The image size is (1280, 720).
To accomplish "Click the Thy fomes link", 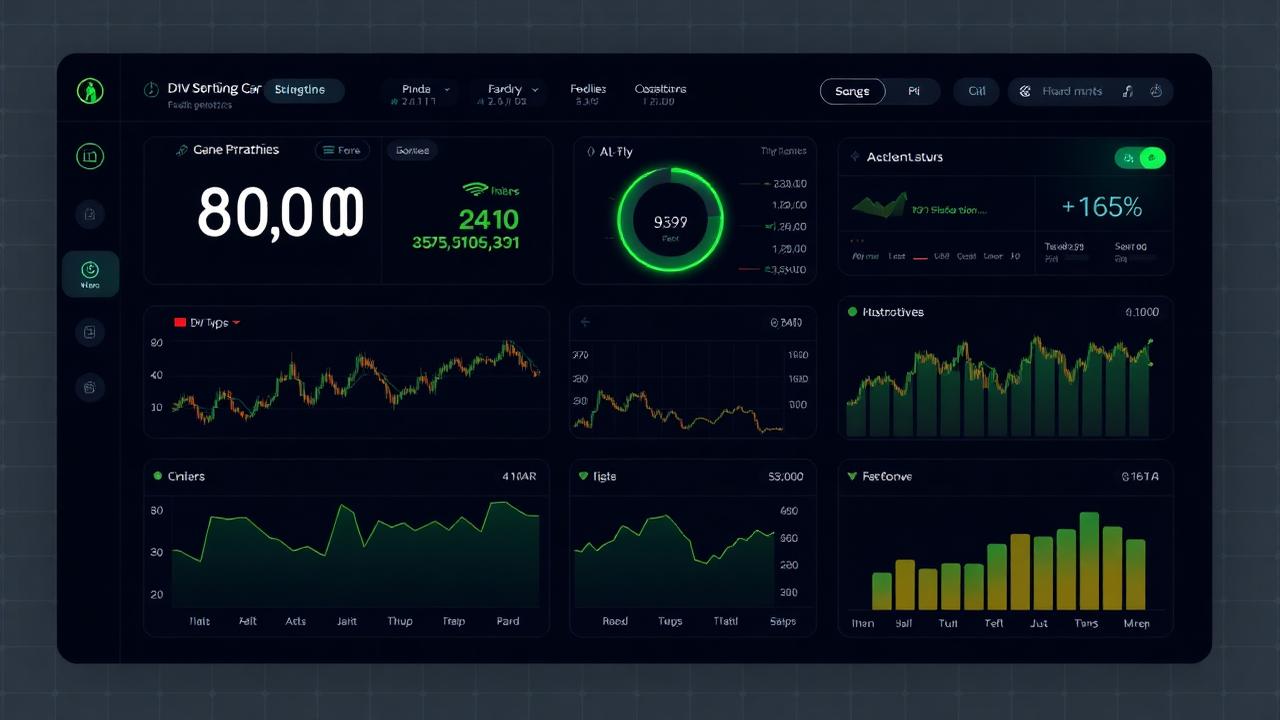I will click(x=783, y=152).
